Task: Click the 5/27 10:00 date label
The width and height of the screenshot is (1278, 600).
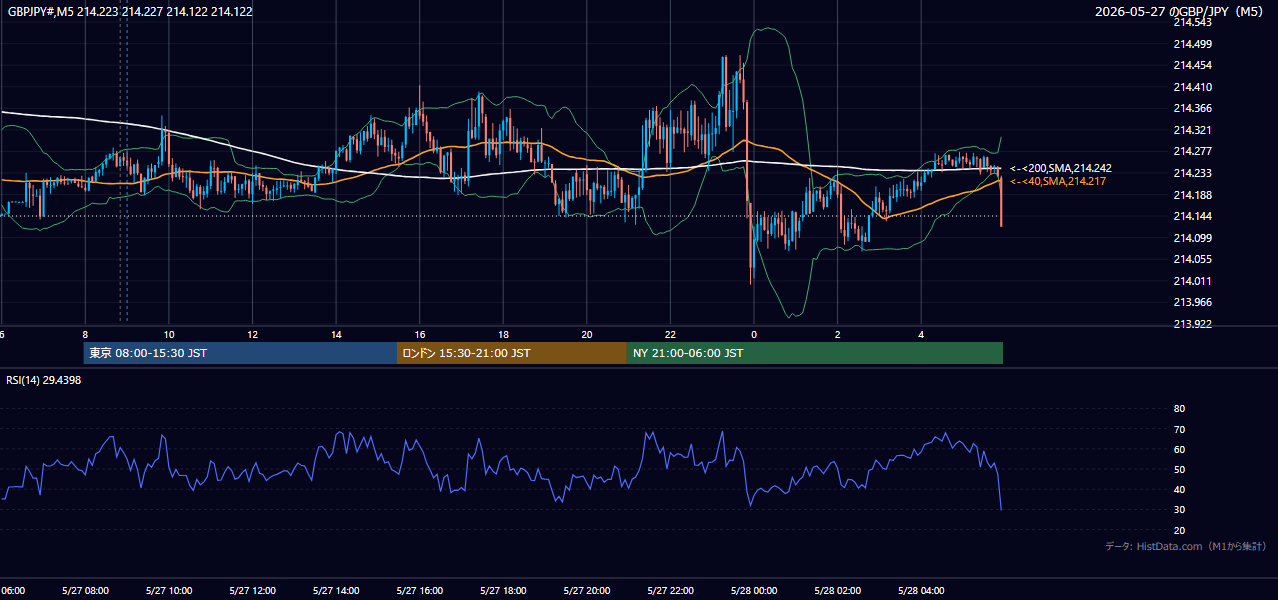Action: [x=169, y=591]
